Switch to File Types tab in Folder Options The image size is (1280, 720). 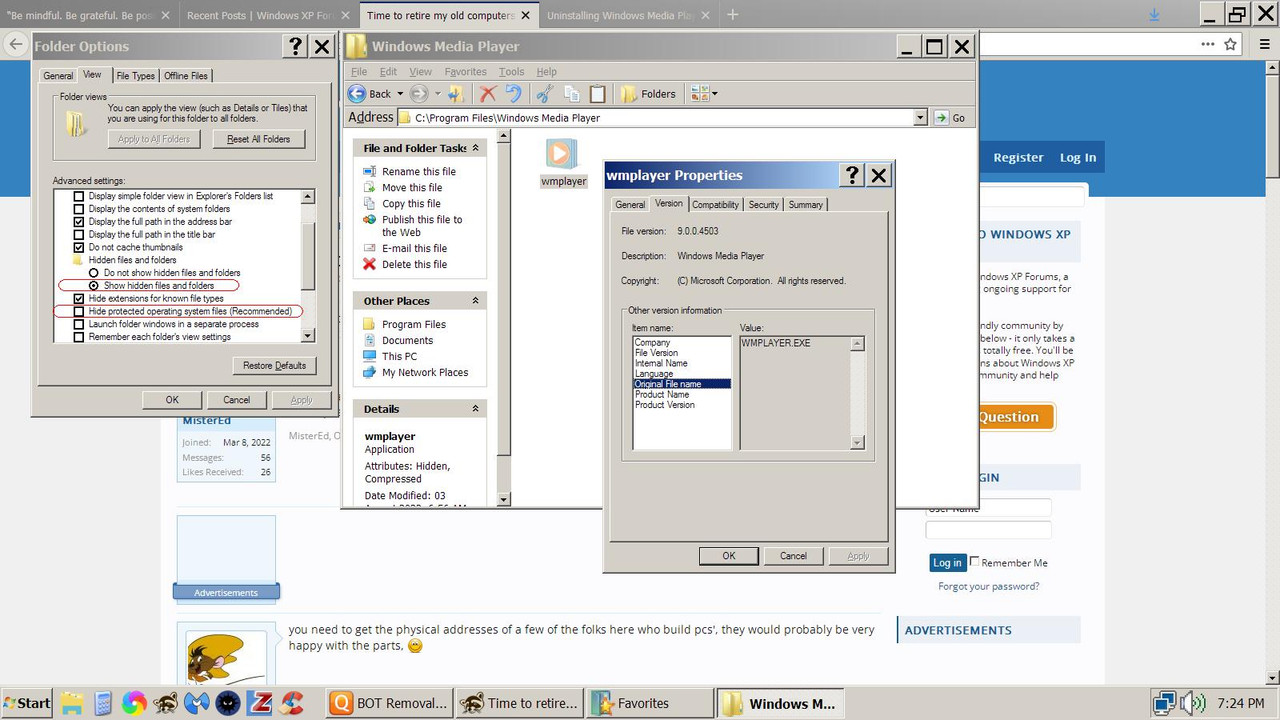(x=135, y=76)
